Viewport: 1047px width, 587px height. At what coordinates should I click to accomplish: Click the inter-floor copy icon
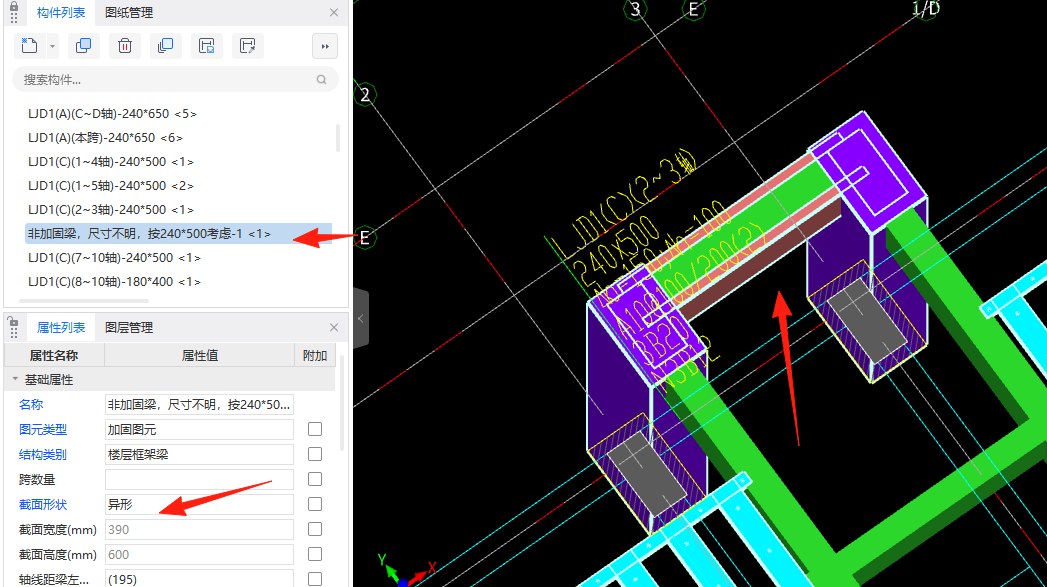(166, 46)
